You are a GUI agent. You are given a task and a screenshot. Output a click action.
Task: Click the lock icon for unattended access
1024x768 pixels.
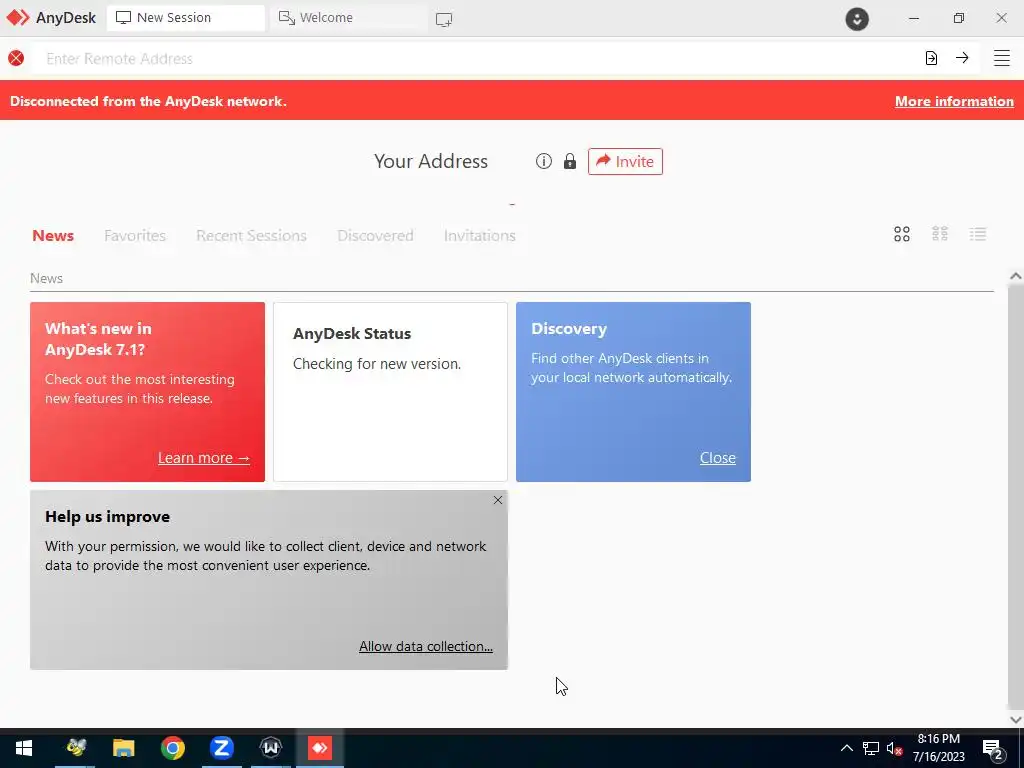click(570, 161)
